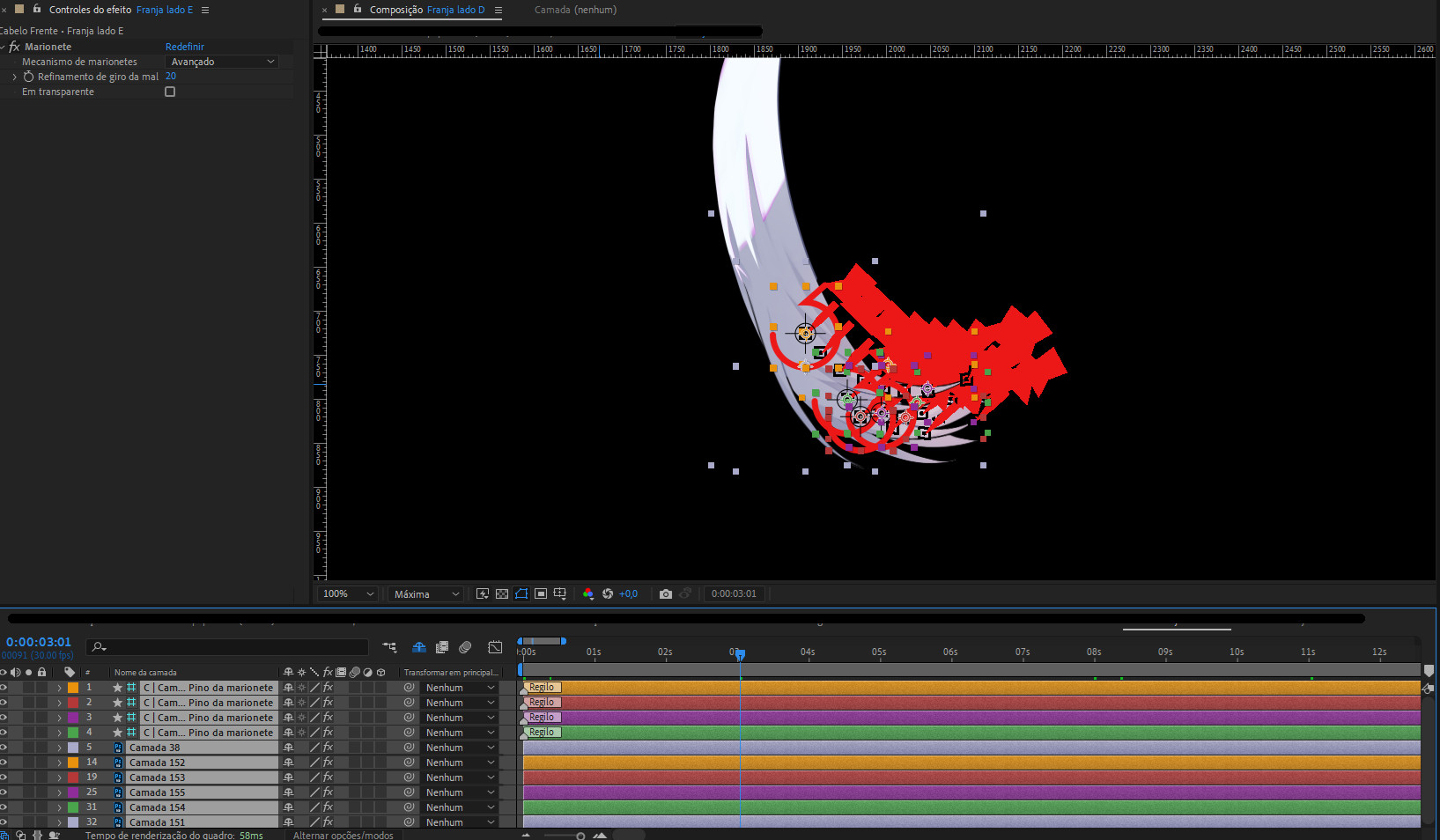Hide Camada 38 using its eye icon
This screenshot has width=1440, height=840.
pyautogui.click(x=4, y=748)
